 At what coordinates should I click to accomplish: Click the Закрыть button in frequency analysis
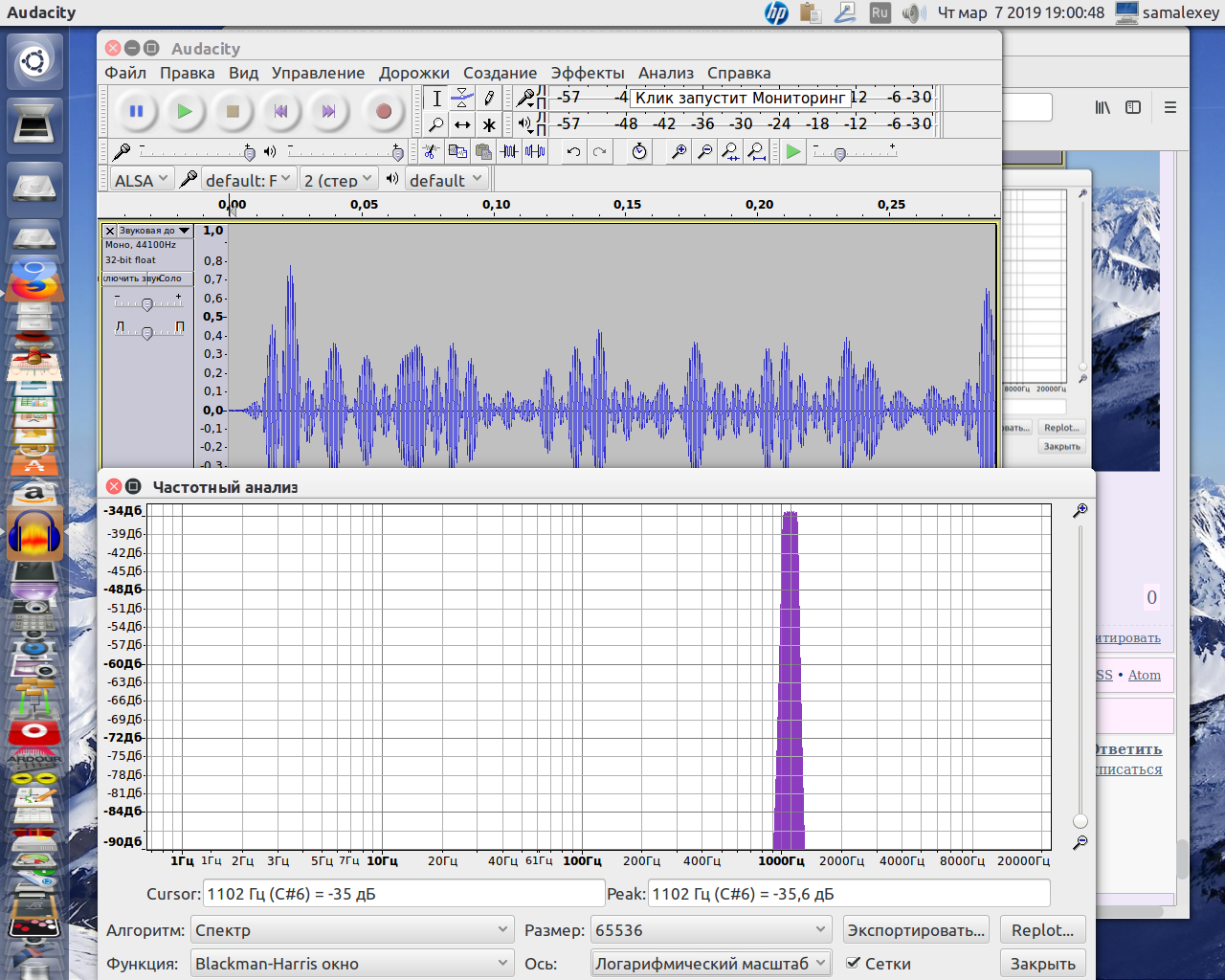point(1042,964)
